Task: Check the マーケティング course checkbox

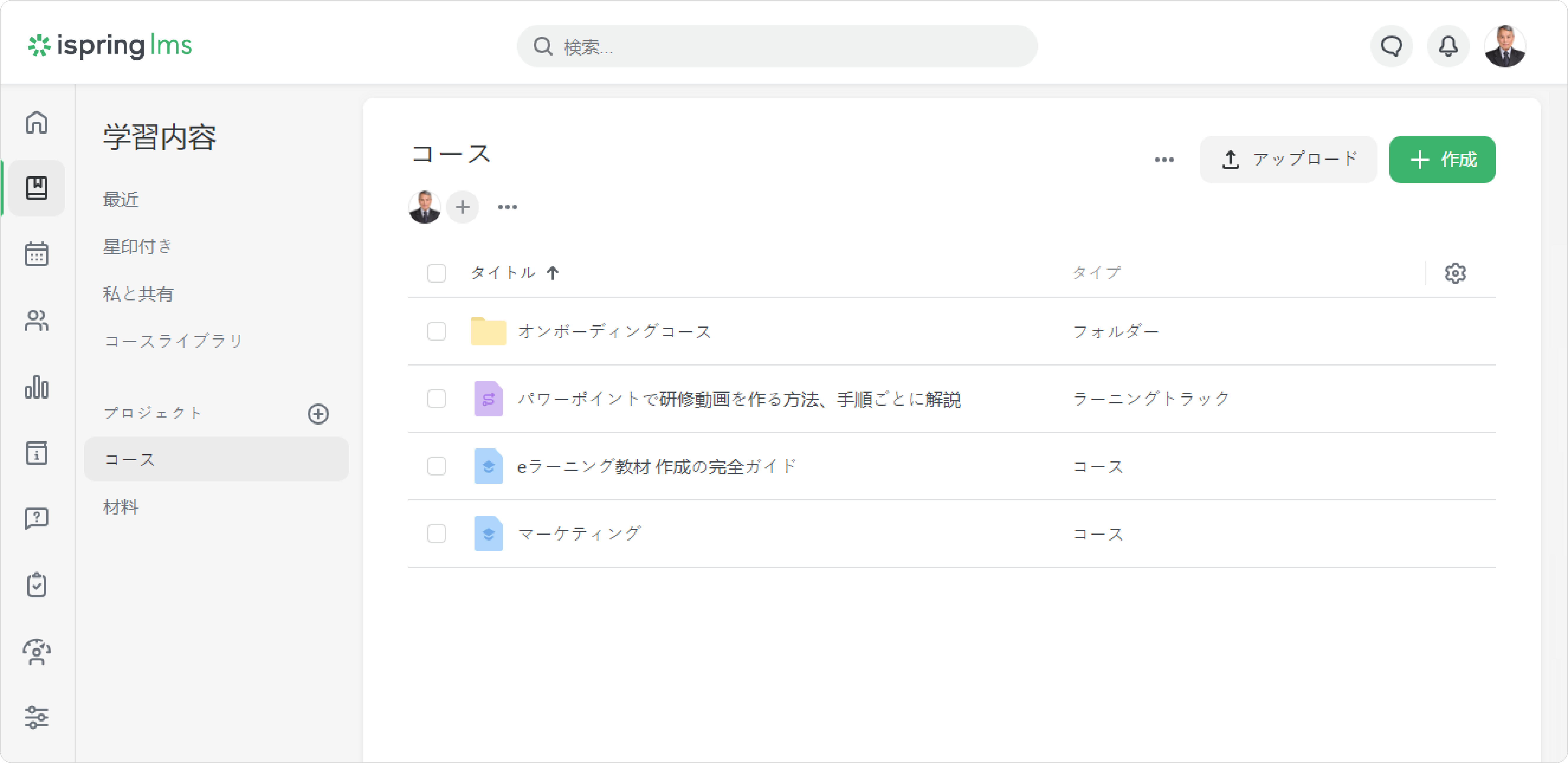Action: pyautogui.click(x=436, y=534)
